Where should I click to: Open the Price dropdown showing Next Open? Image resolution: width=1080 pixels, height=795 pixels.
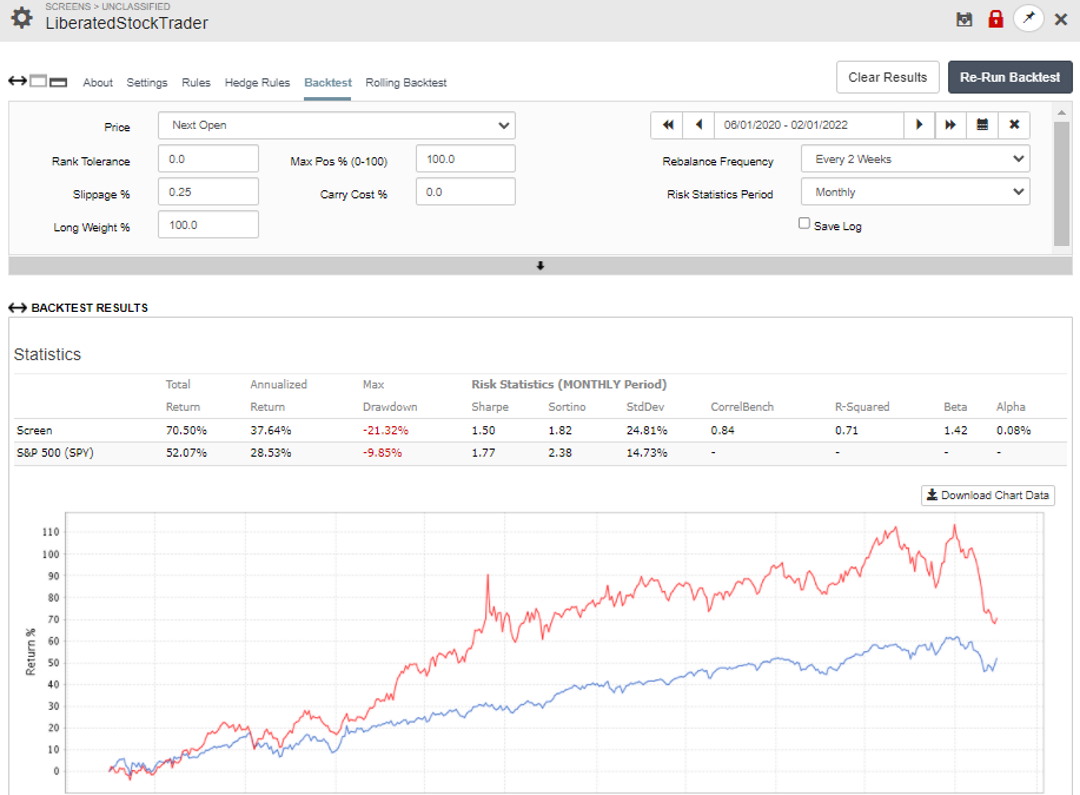(x=336, y=125)
